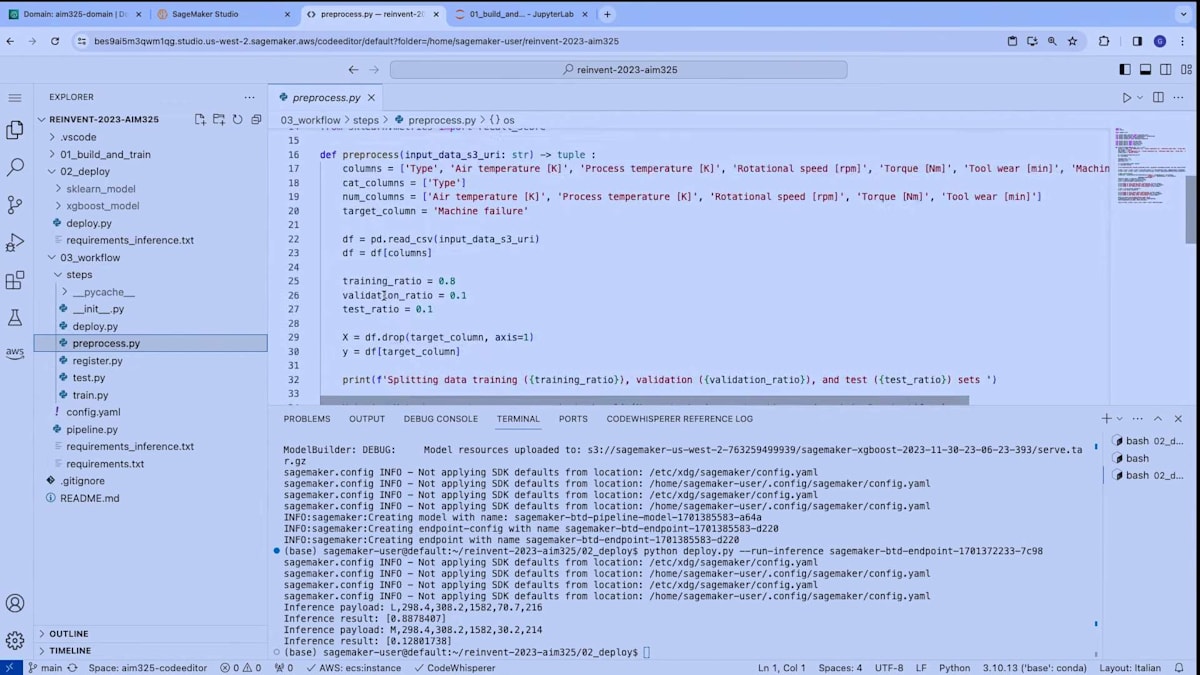Create a new terminal with plus
This screenshot has width=1200, height=675.
click(1106, 419)
